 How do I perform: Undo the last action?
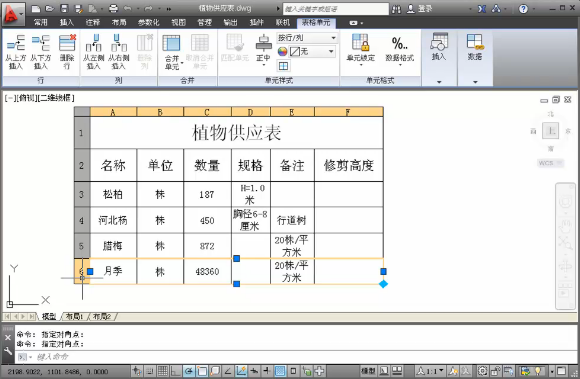[127, 9]
